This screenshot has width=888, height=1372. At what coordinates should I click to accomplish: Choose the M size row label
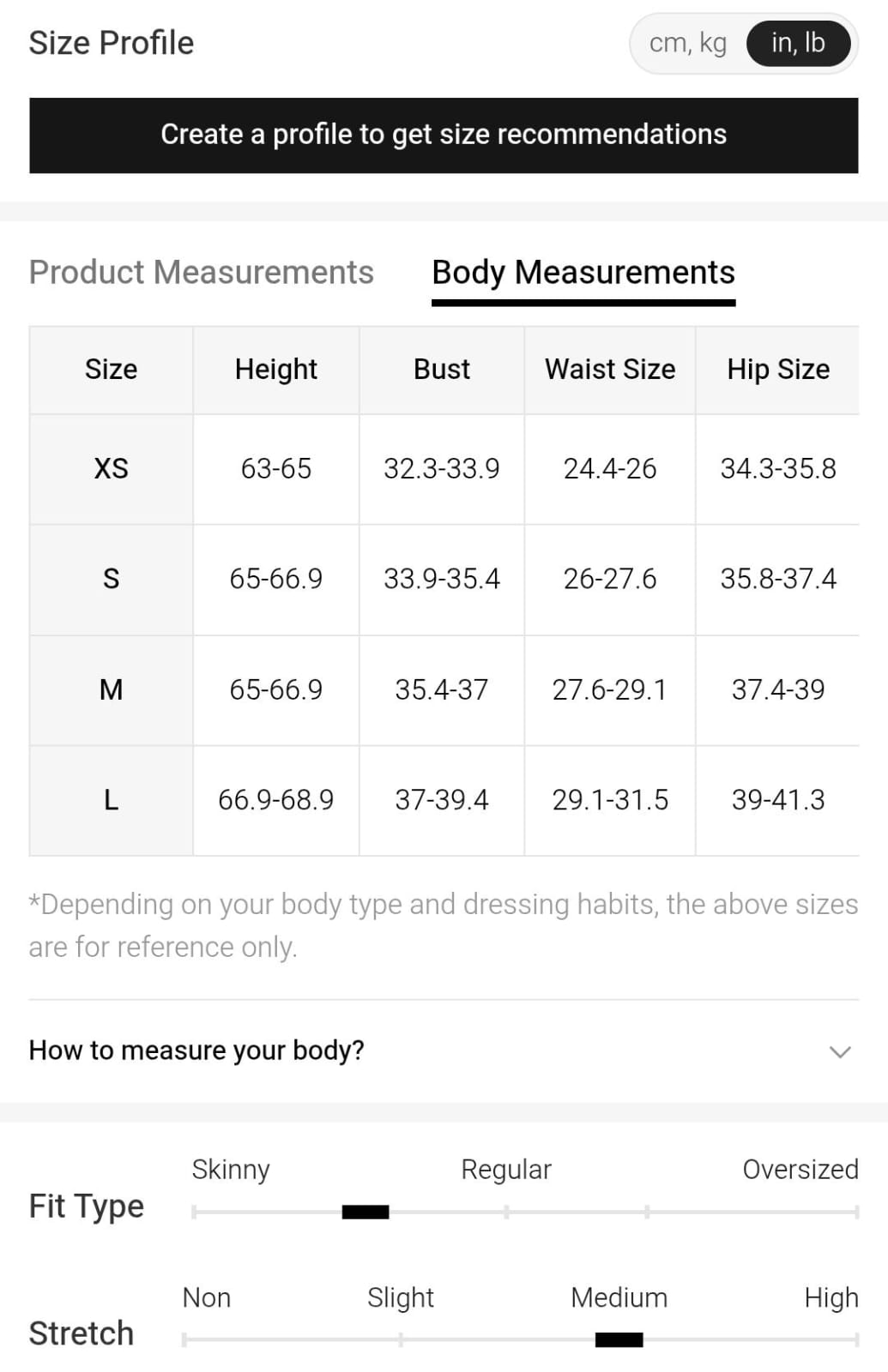coord(112,689)
